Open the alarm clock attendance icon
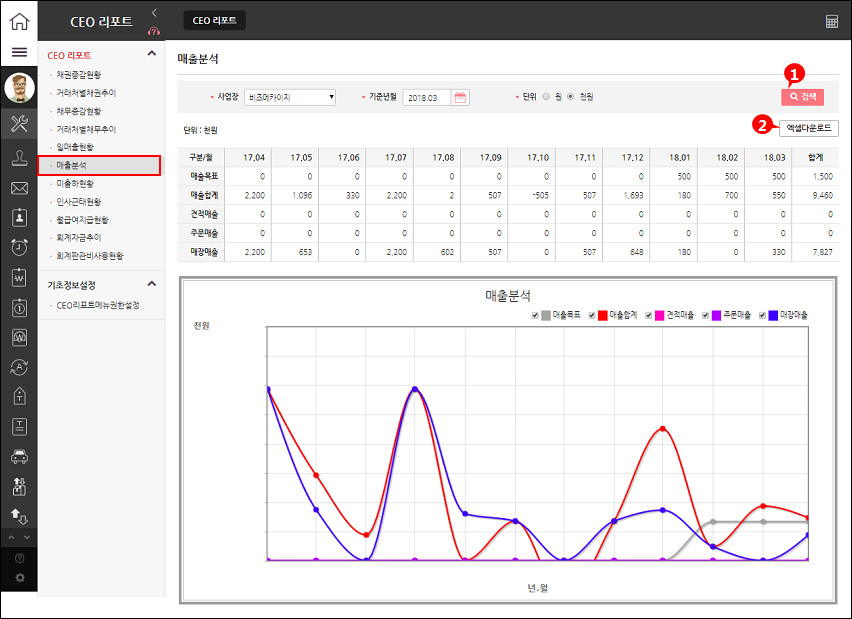 19,247
